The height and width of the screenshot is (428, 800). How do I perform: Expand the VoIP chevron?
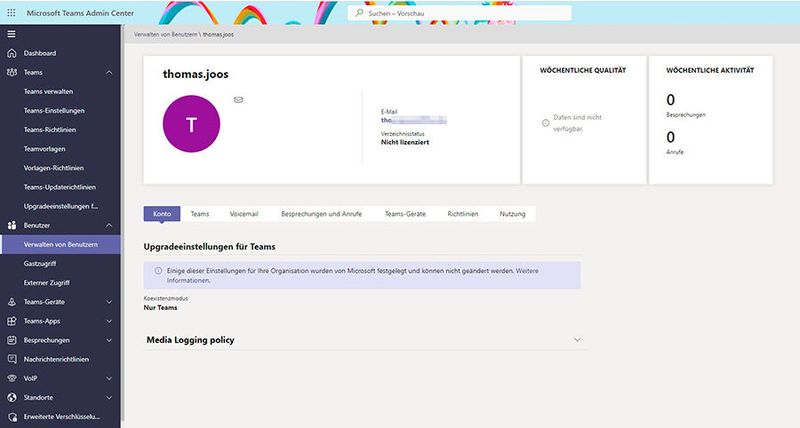[109, 379]
